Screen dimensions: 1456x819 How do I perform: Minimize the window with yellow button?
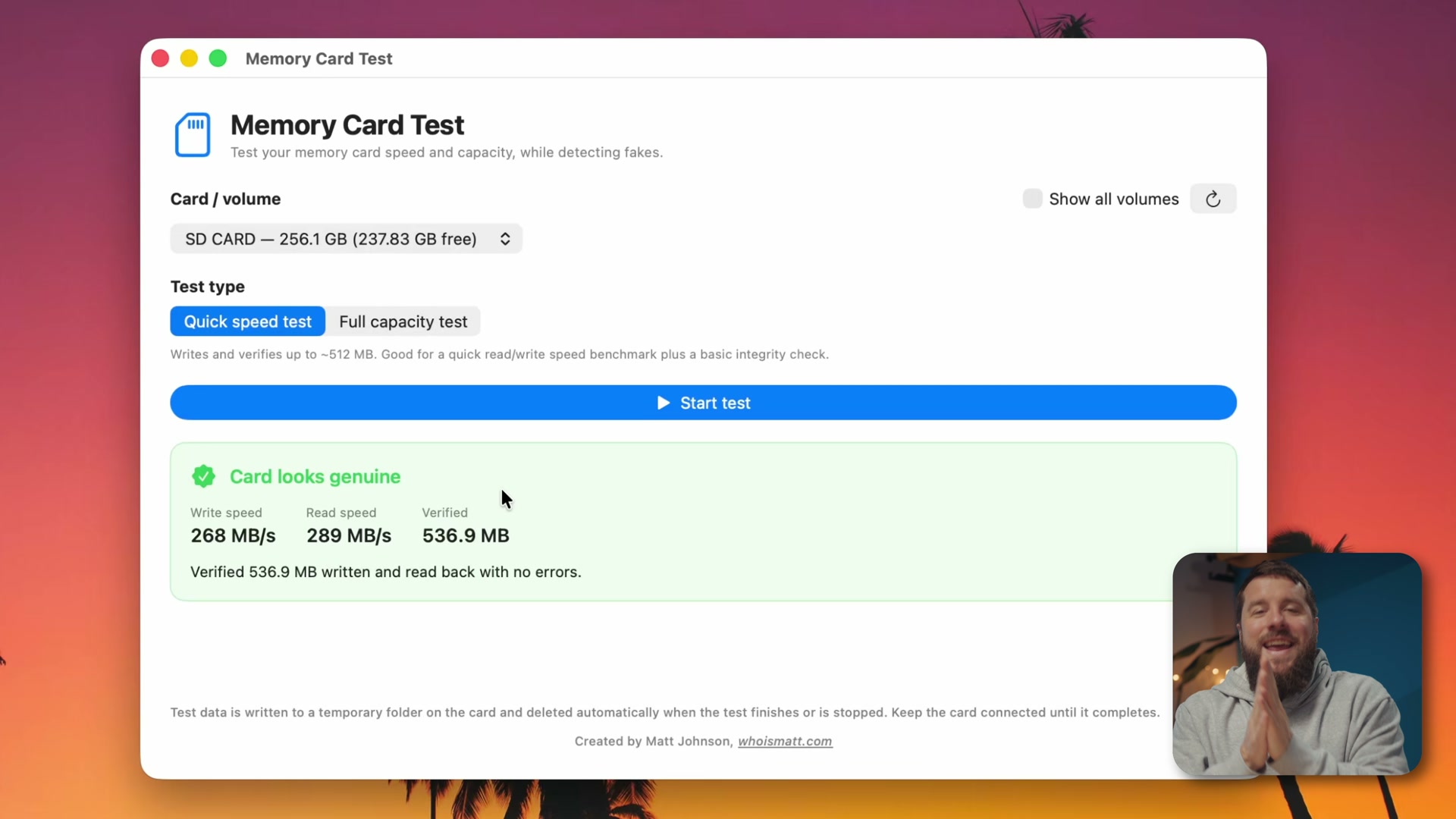(x=189, y=58)
